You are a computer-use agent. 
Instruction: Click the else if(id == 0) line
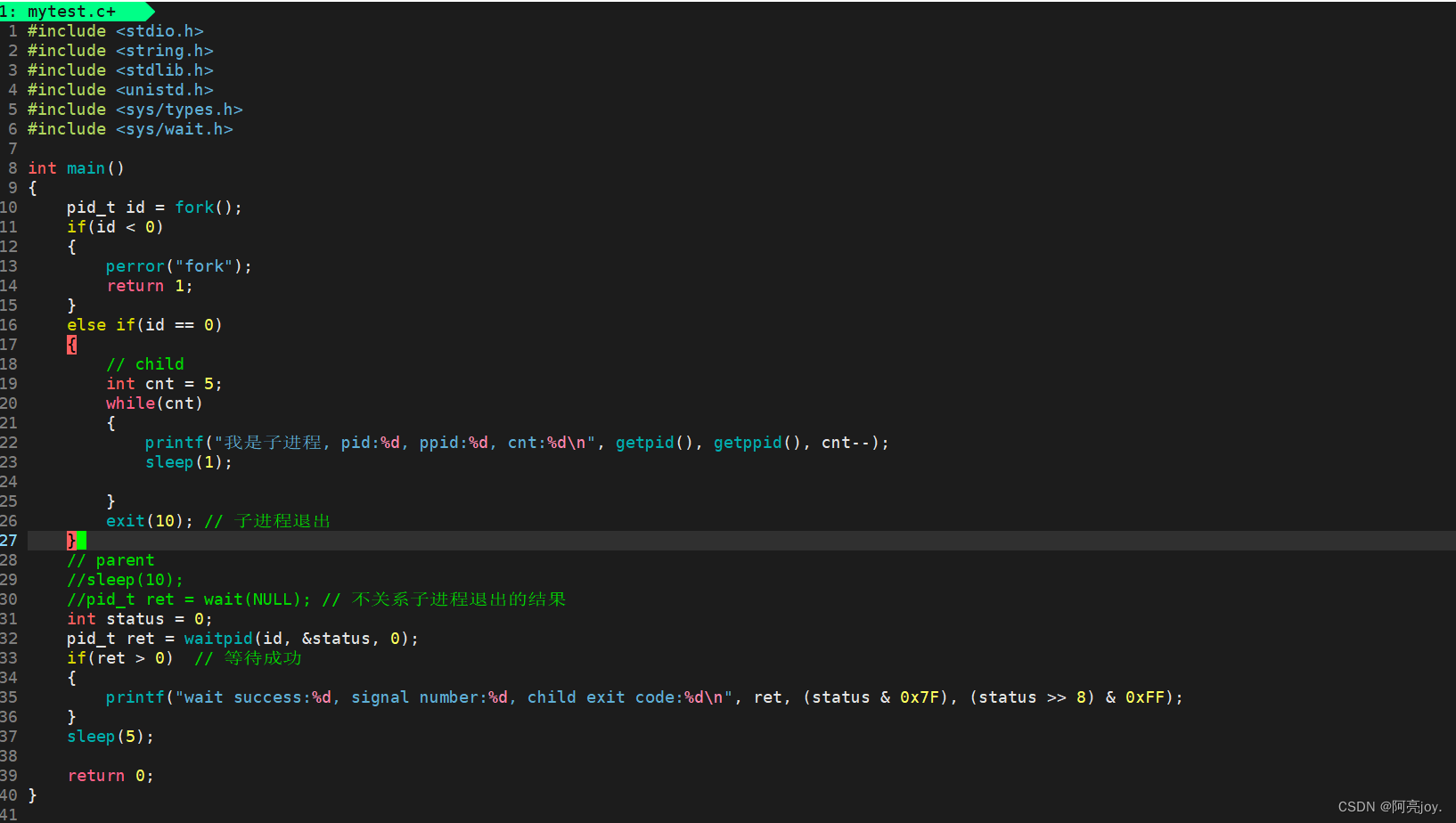click(145, 325)
